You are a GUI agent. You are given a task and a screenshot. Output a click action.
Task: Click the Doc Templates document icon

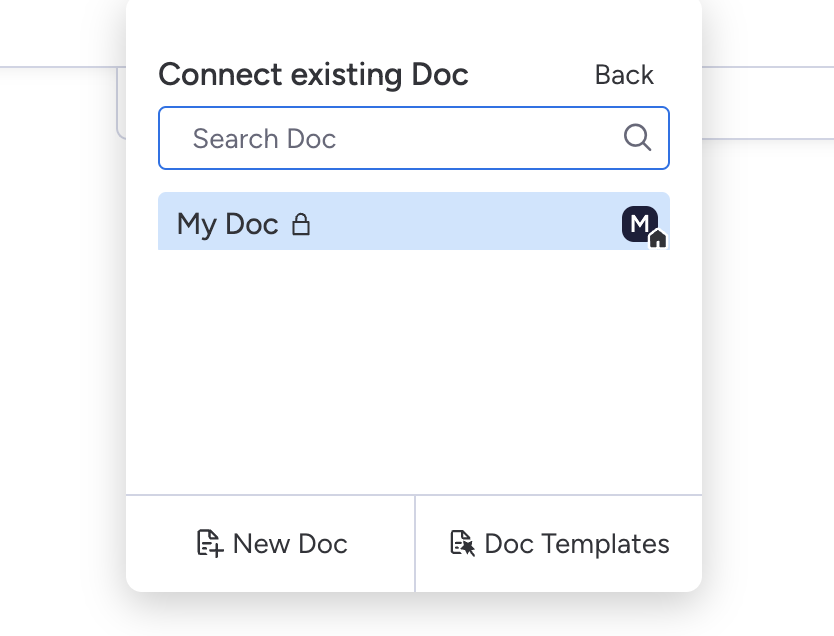coord(461,544)
